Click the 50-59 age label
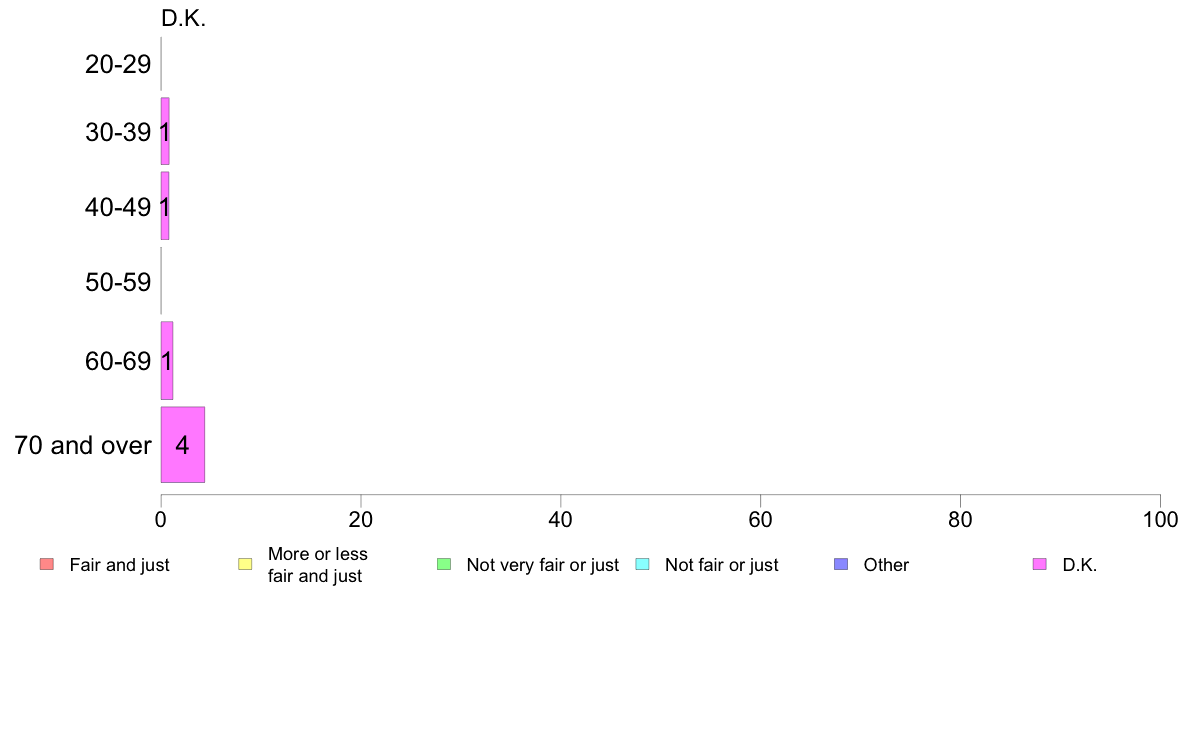The height and width of the screenshot is (736, 1188). 118,283
